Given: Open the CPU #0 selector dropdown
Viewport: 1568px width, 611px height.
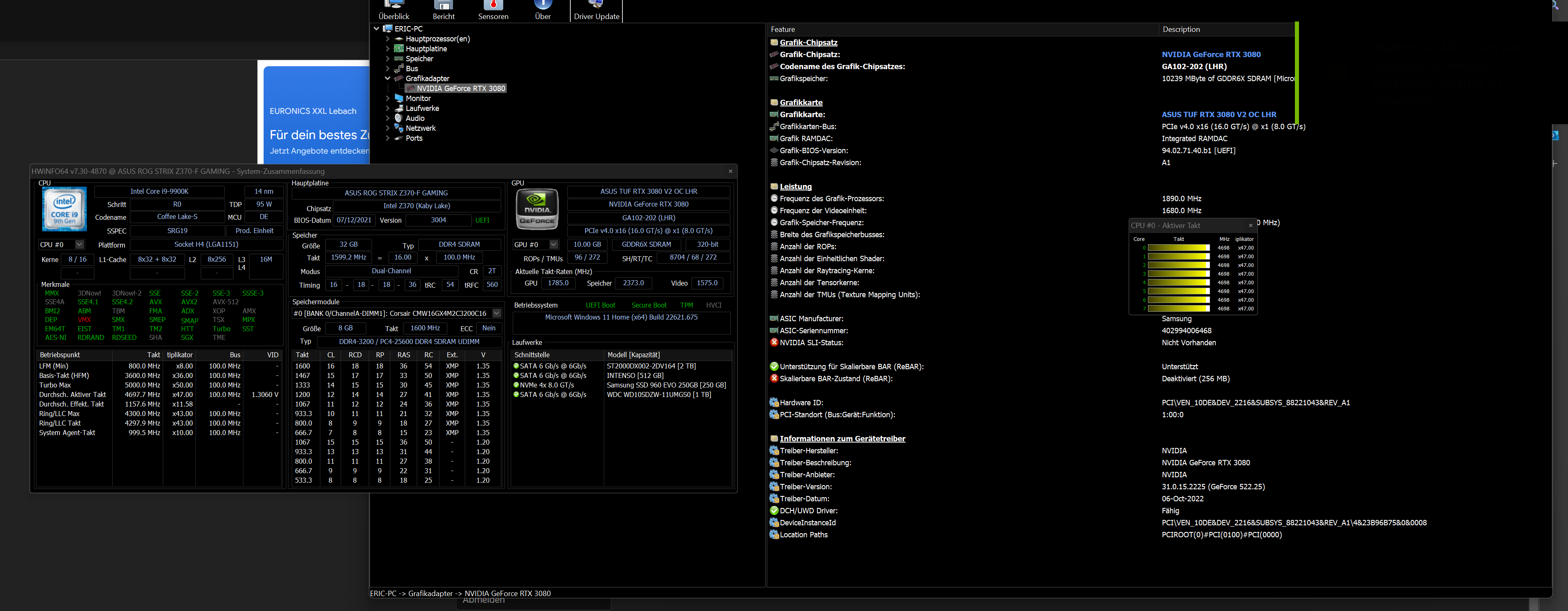Looking at the screenshot, I should (x=79, y=245).
